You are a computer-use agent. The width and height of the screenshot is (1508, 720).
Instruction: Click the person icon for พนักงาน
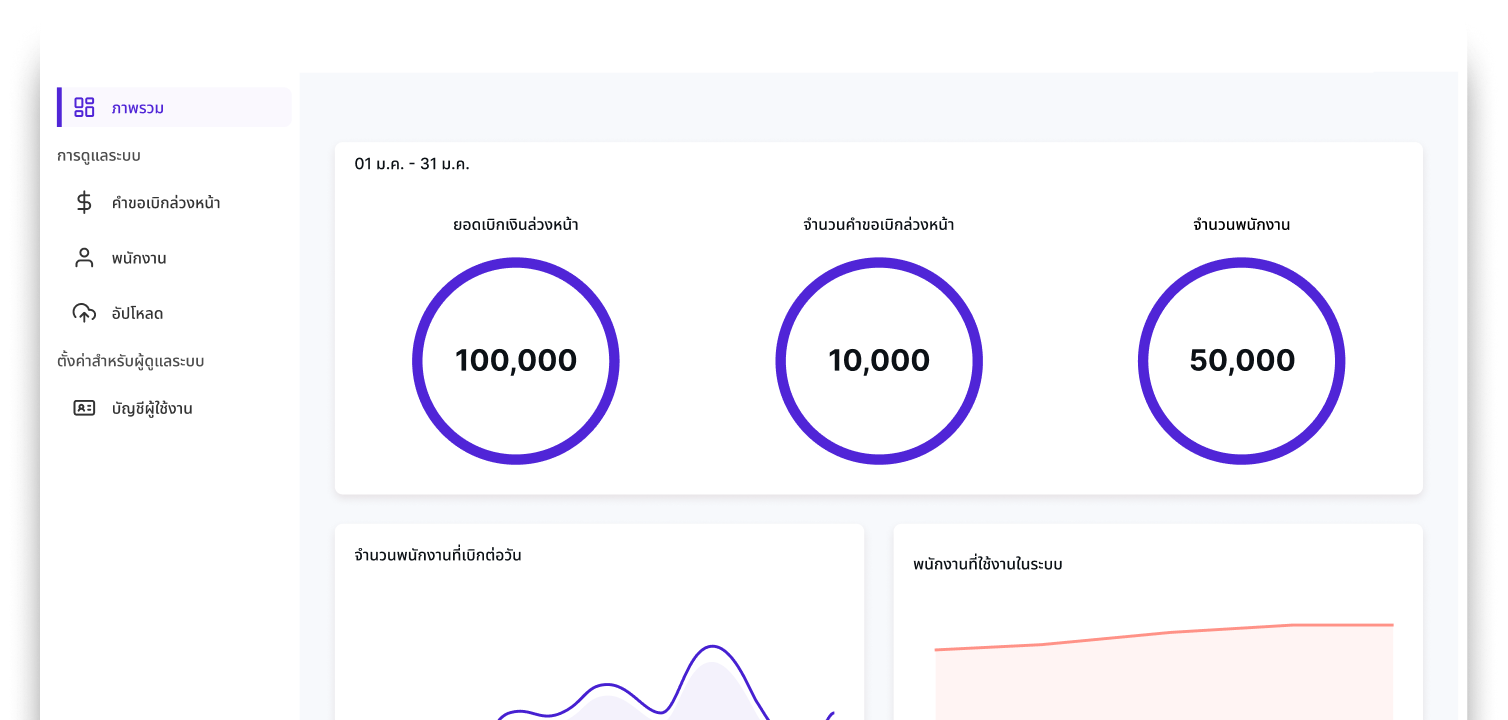pos(84,258)
